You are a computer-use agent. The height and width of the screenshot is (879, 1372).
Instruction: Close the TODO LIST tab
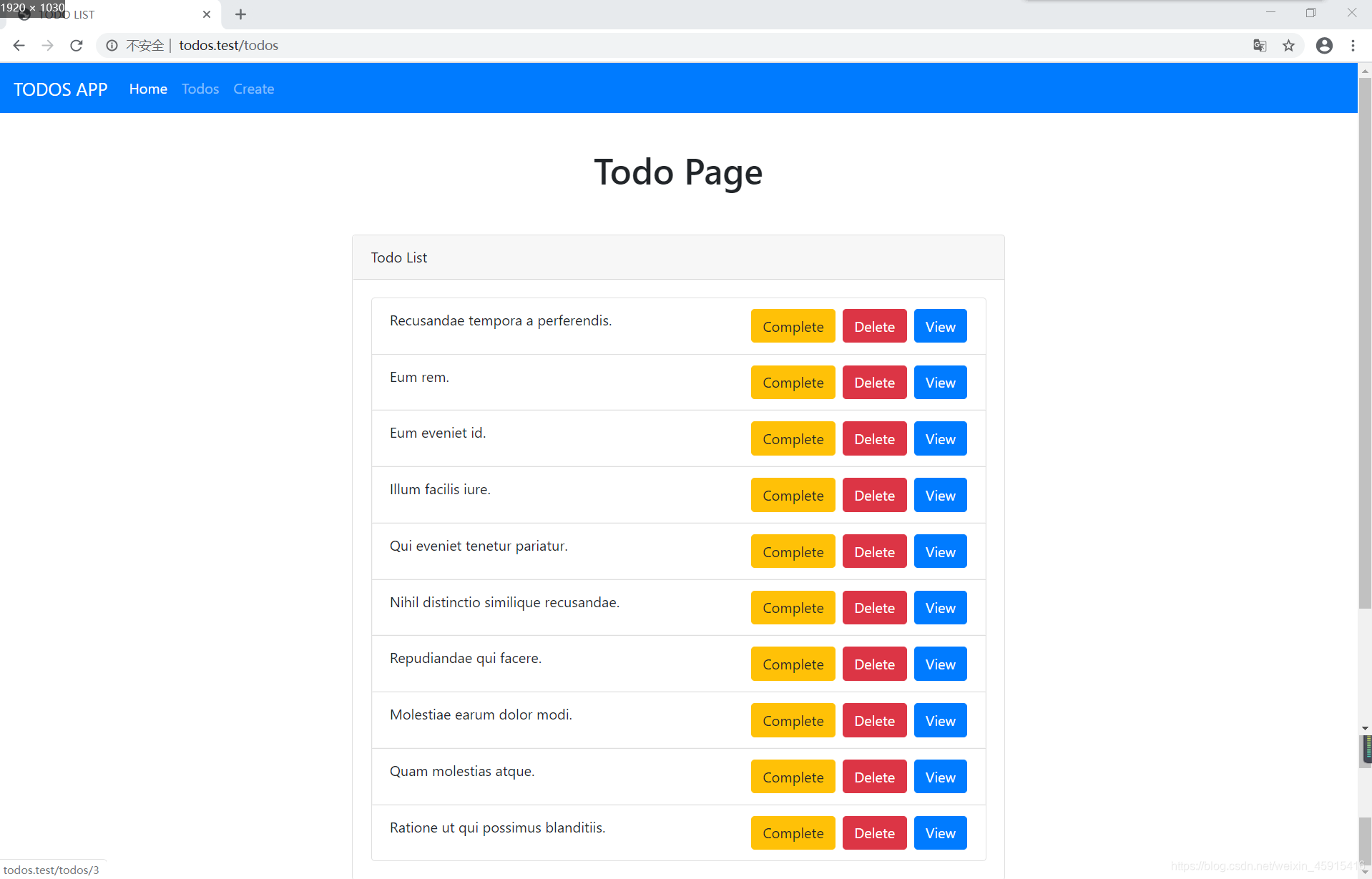coord(207,14)
